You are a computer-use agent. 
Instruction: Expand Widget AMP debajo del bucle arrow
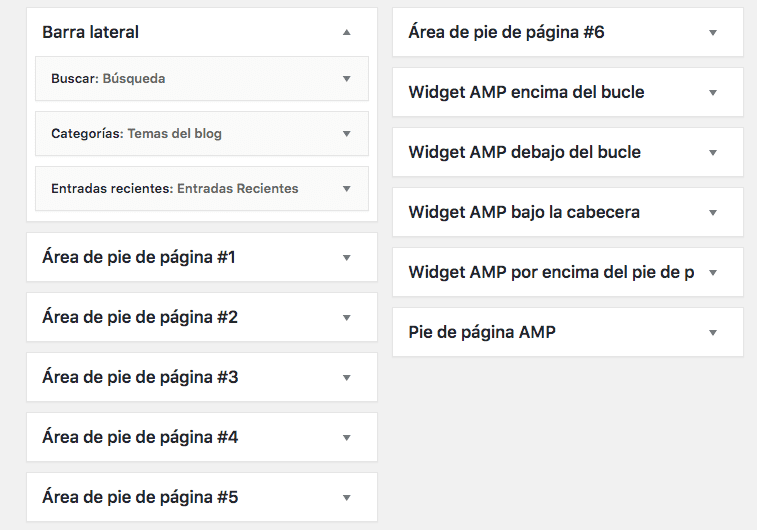click(713, 152)
